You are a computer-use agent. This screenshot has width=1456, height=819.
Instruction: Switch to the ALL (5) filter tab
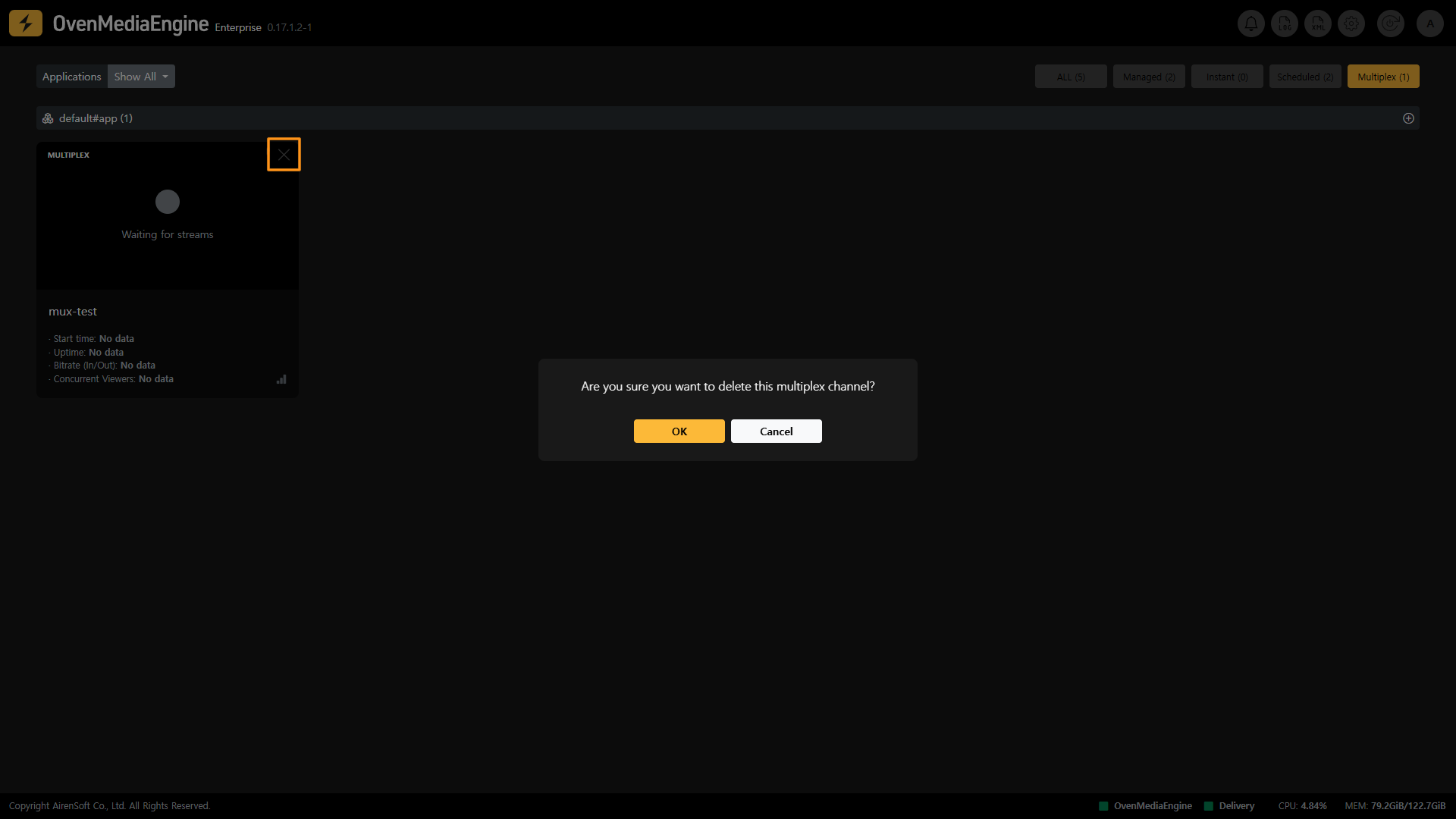(1070, 77)
